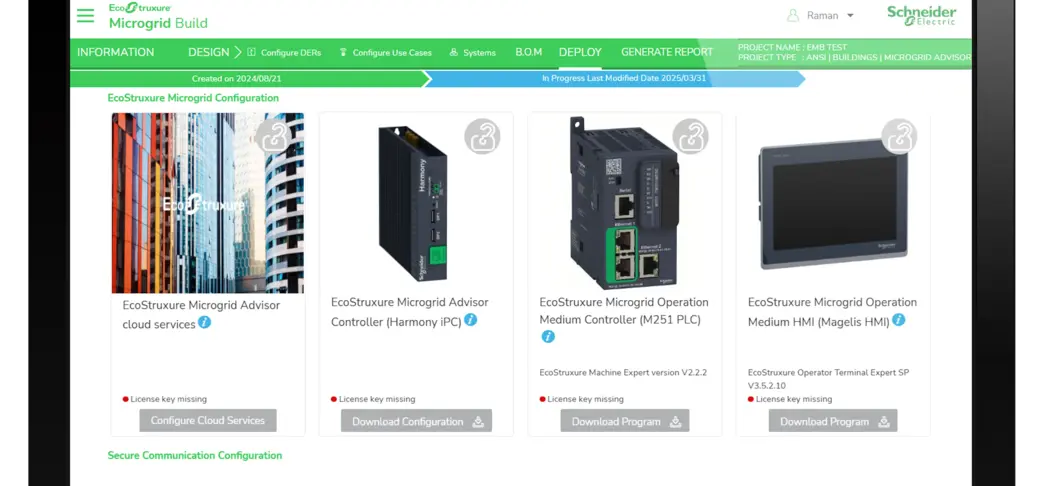Viewport: 1038px width, 486px height.
Task: Click the EcoStruxure Microgrid Advisor cloud services title
Action: [x=201, y=315]
